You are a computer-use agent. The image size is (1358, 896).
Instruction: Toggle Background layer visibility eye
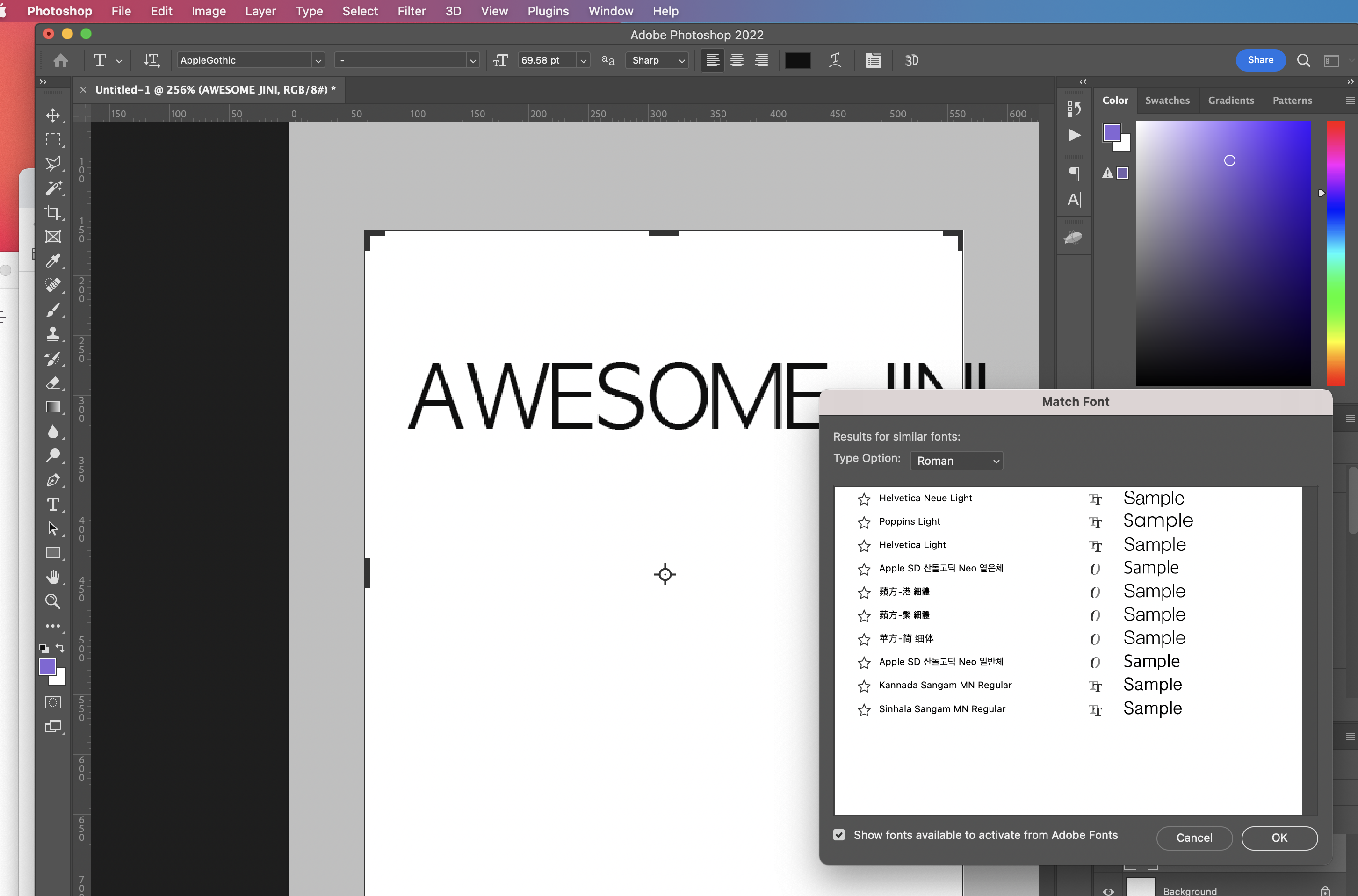tap(1108, 891)
